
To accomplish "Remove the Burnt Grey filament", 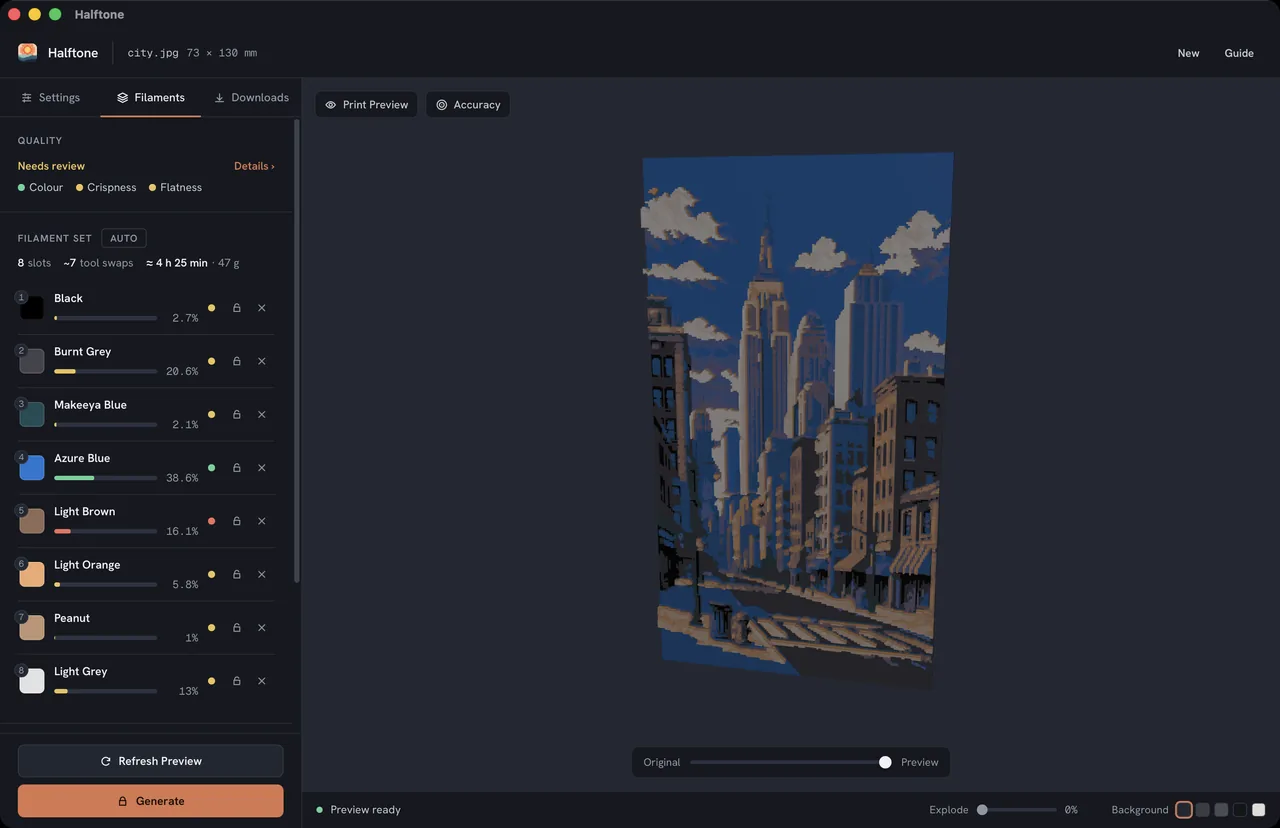I will point(262,361).
